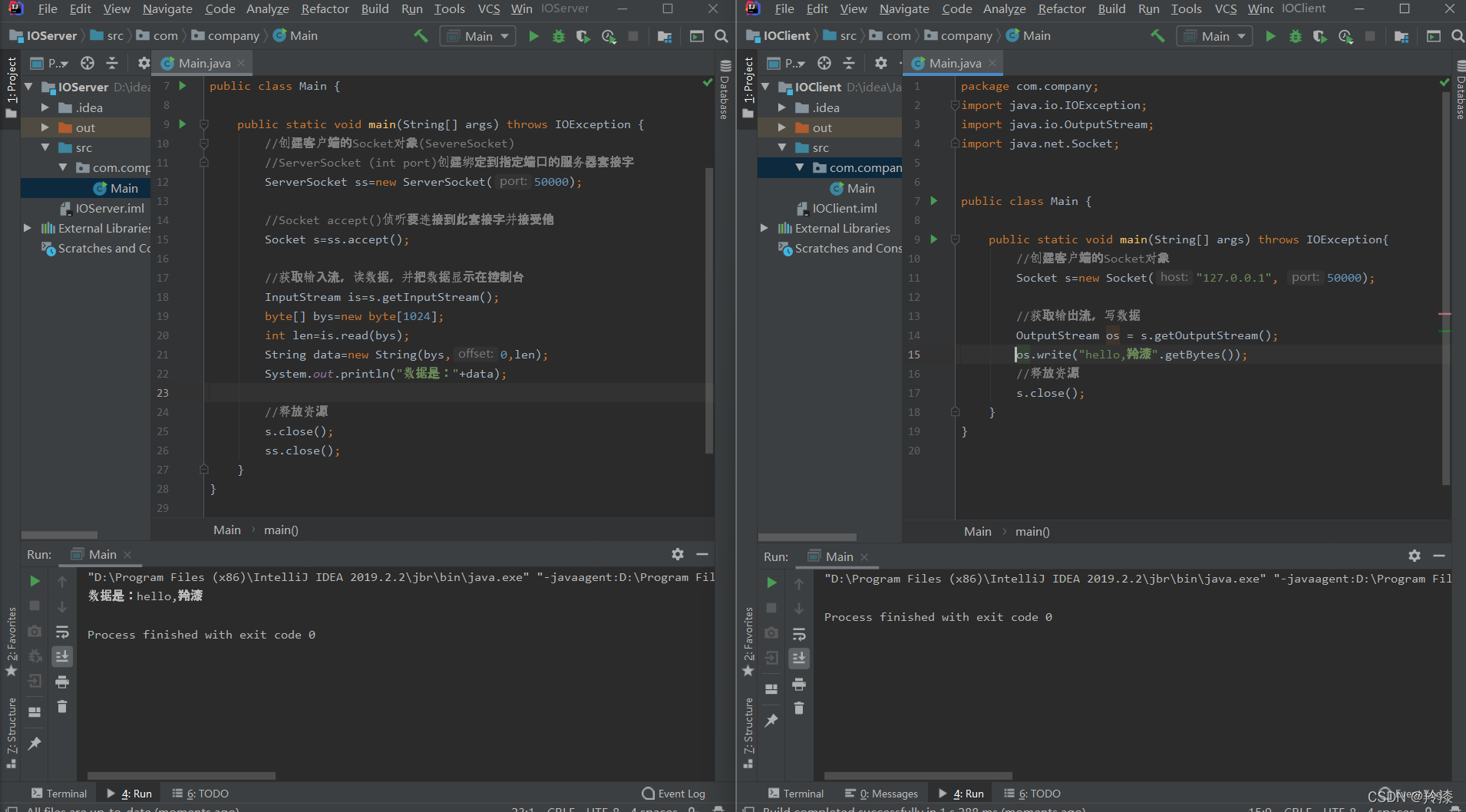Collapse src folder in IOServer tree
The height and width of the screenshot is (812, 1466).
(45, 147)
